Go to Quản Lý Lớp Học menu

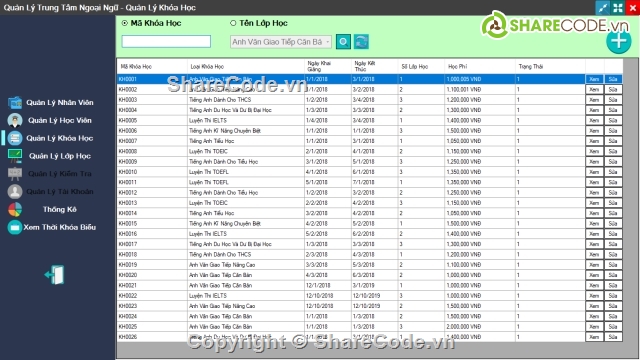(60, 156)
